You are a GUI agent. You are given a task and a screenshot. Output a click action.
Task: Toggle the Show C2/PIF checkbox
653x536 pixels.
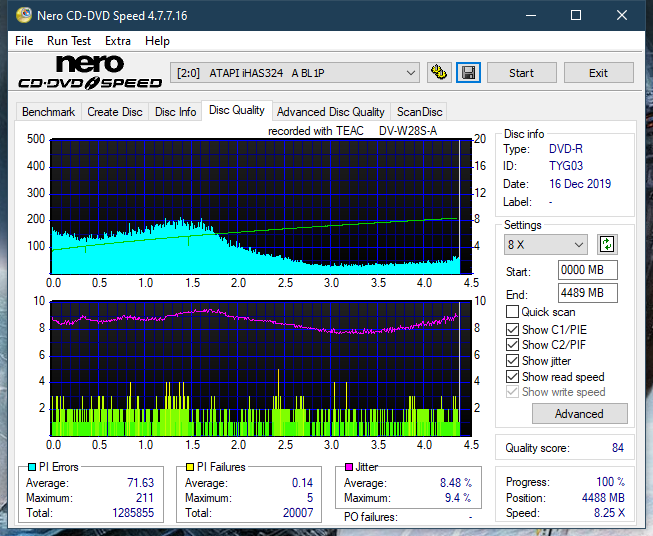(512, 345)
